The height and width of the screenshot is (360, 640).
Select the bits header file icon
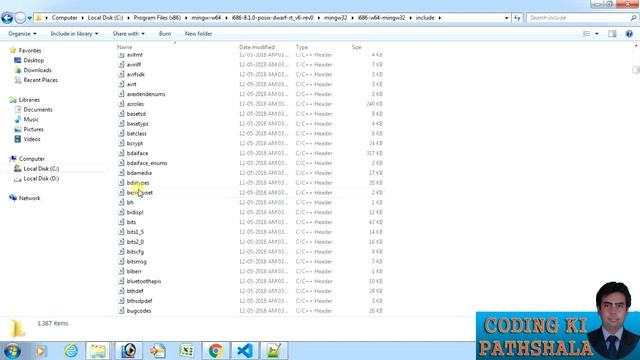coord(121,222)
